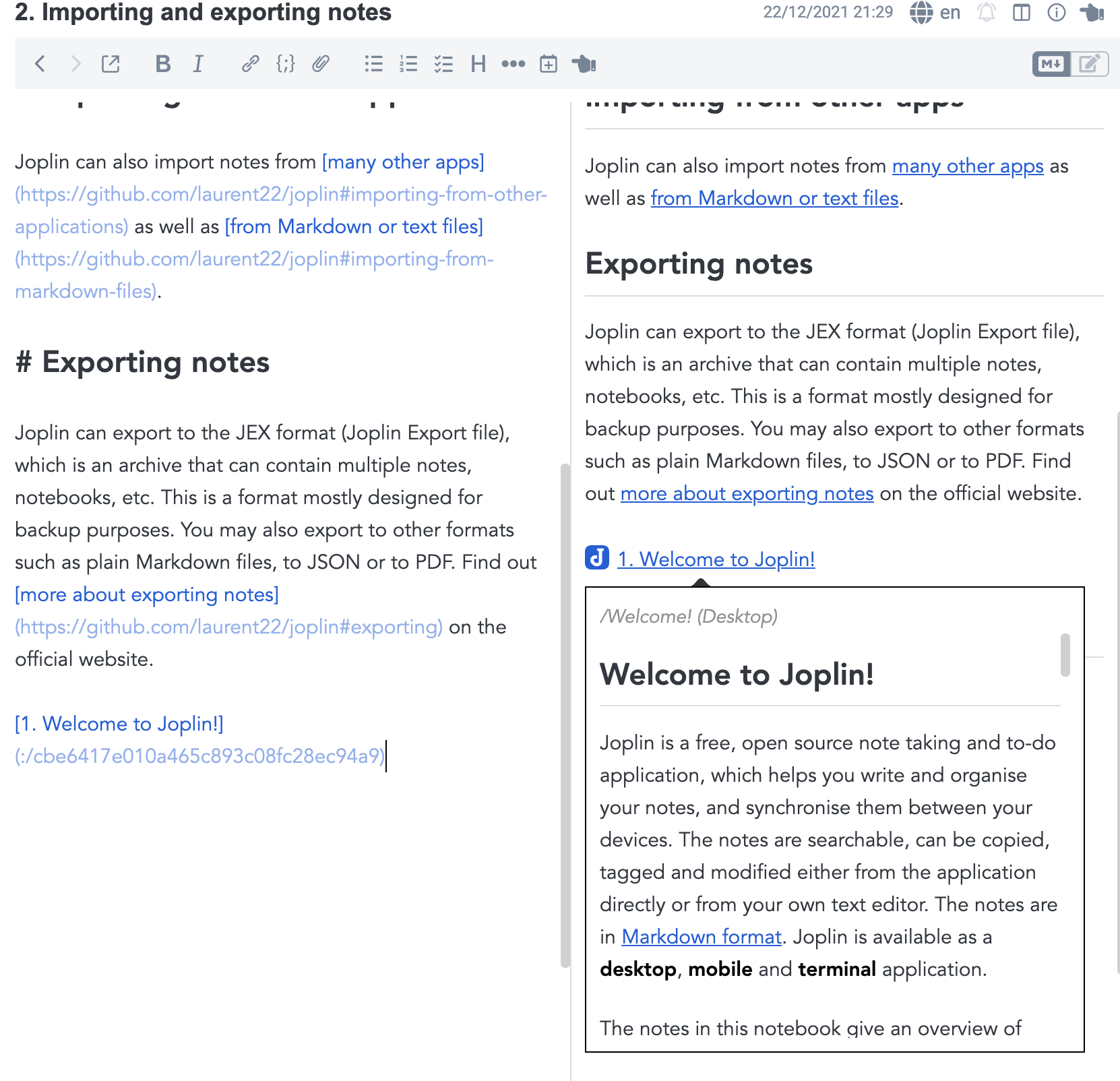This screenshot has height=1081, width=1120.
Task: Open more formatting options ellipsis
Action: point(514,64)
